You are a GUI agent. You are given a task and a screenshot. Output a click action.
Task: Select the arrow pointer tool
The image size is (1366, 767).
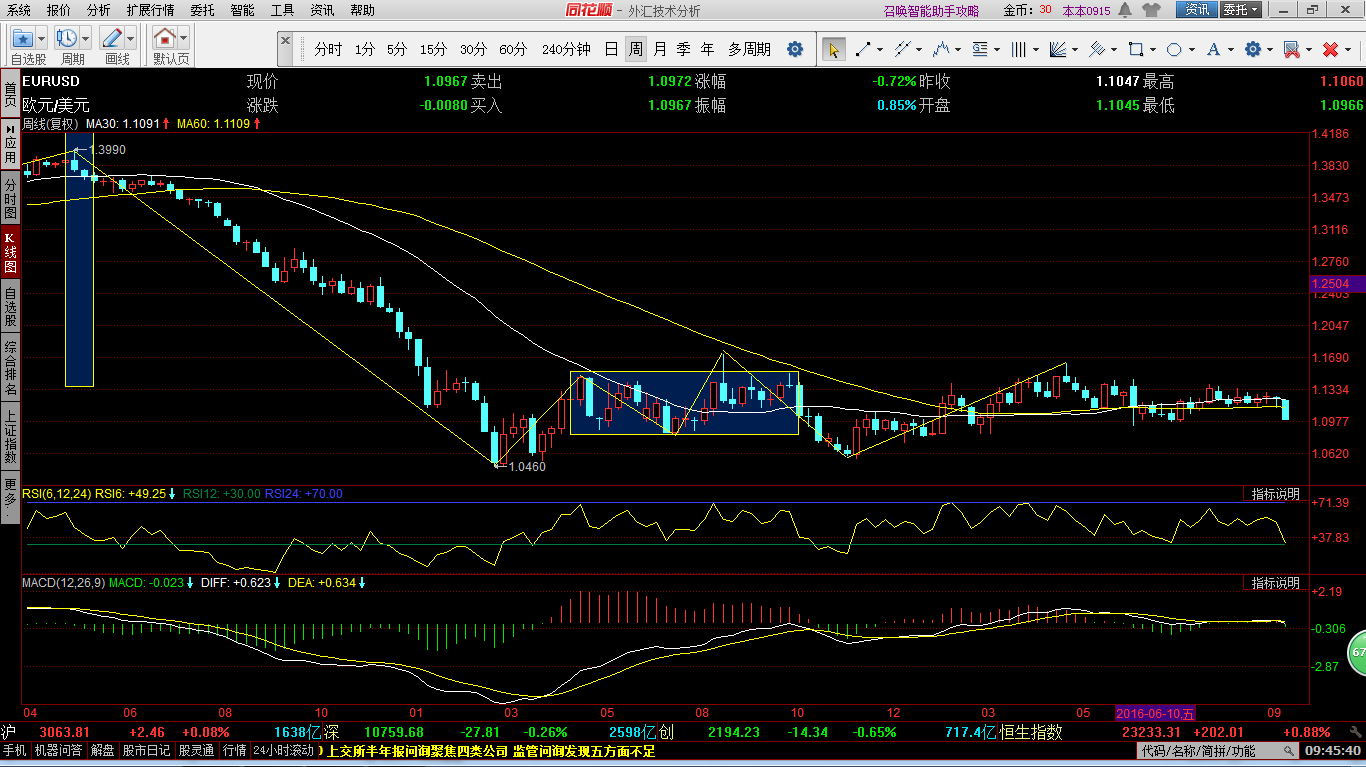click(x=833, y=49)
